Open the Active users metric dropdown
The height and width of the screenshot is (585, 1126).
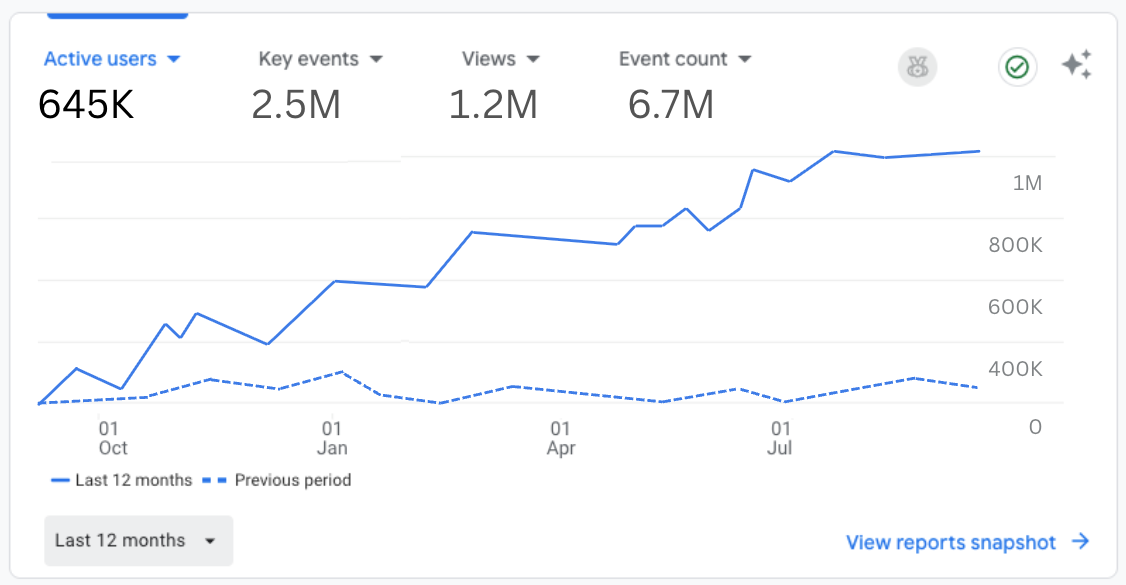112,59
